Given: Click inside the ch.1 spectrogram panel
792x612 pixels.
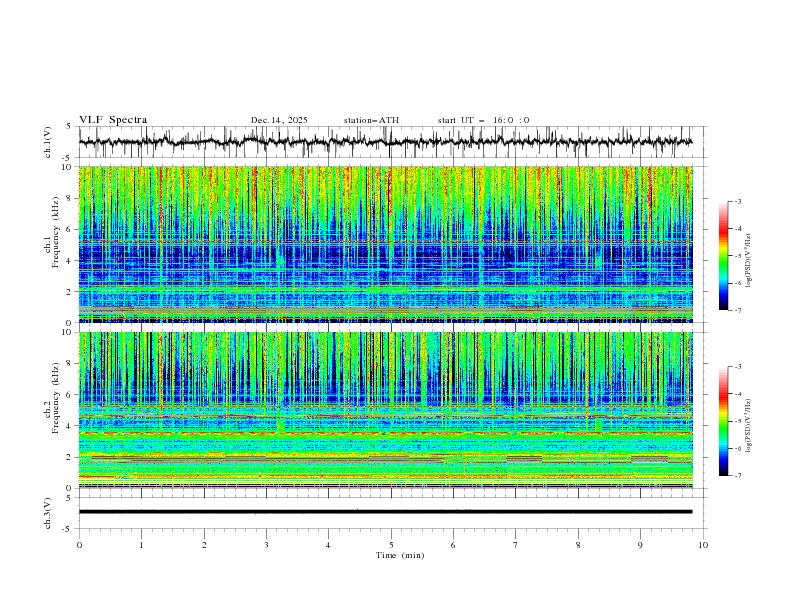Looking at the screenshot, I should pyautogui.click(x=386, y=244).
